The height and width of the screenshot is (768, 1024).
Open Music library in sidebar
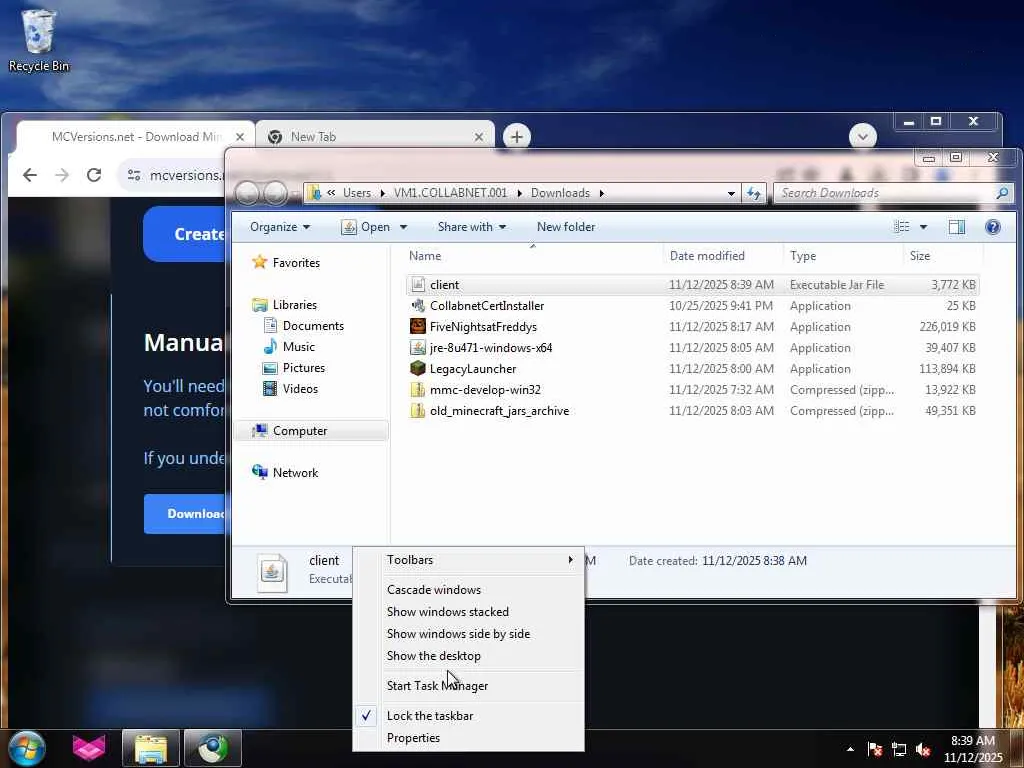pos(289,347)
